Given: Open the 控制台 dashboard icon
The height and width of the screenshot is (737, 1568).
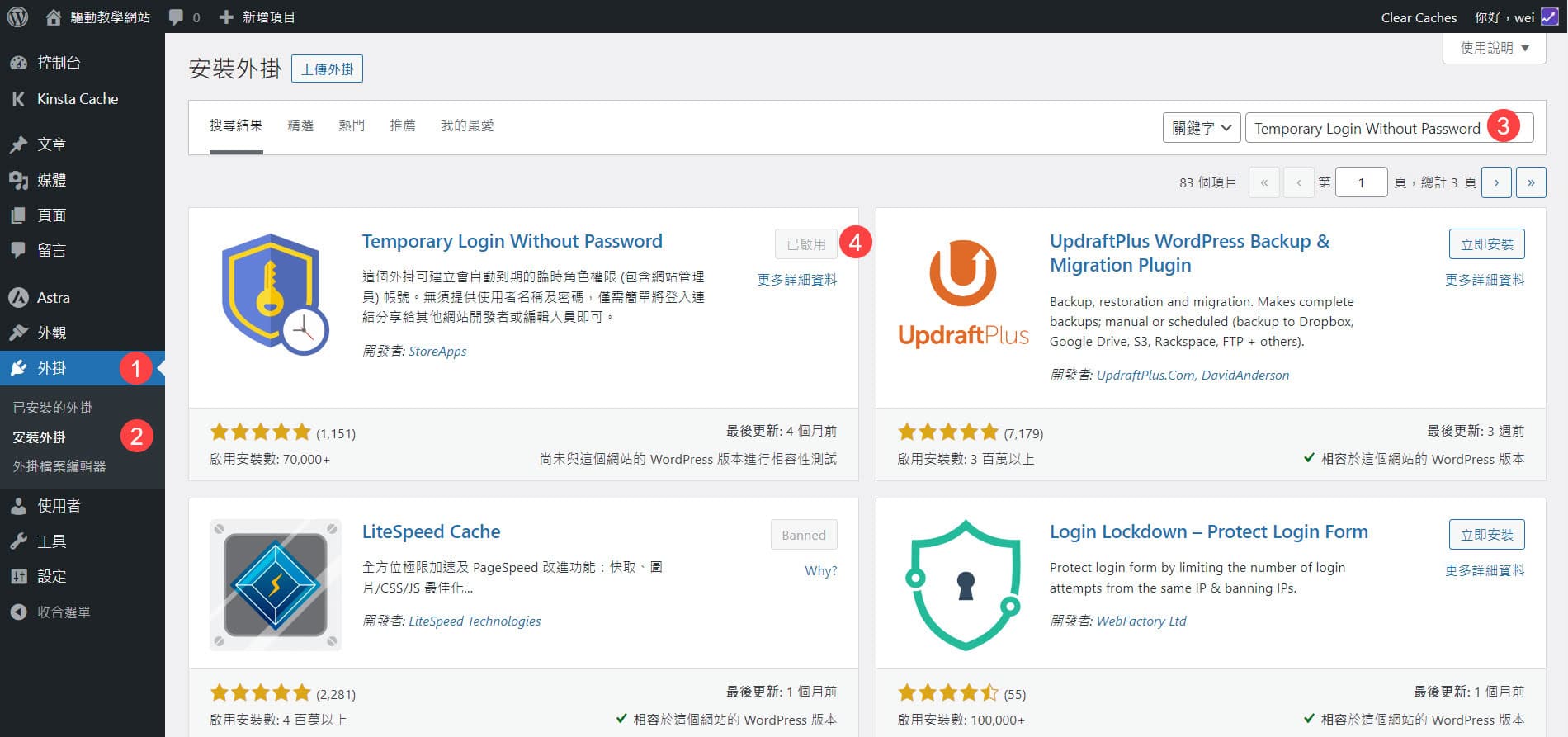Looking at the screenshot, I should pyautogui.click(x=18, y=63).
